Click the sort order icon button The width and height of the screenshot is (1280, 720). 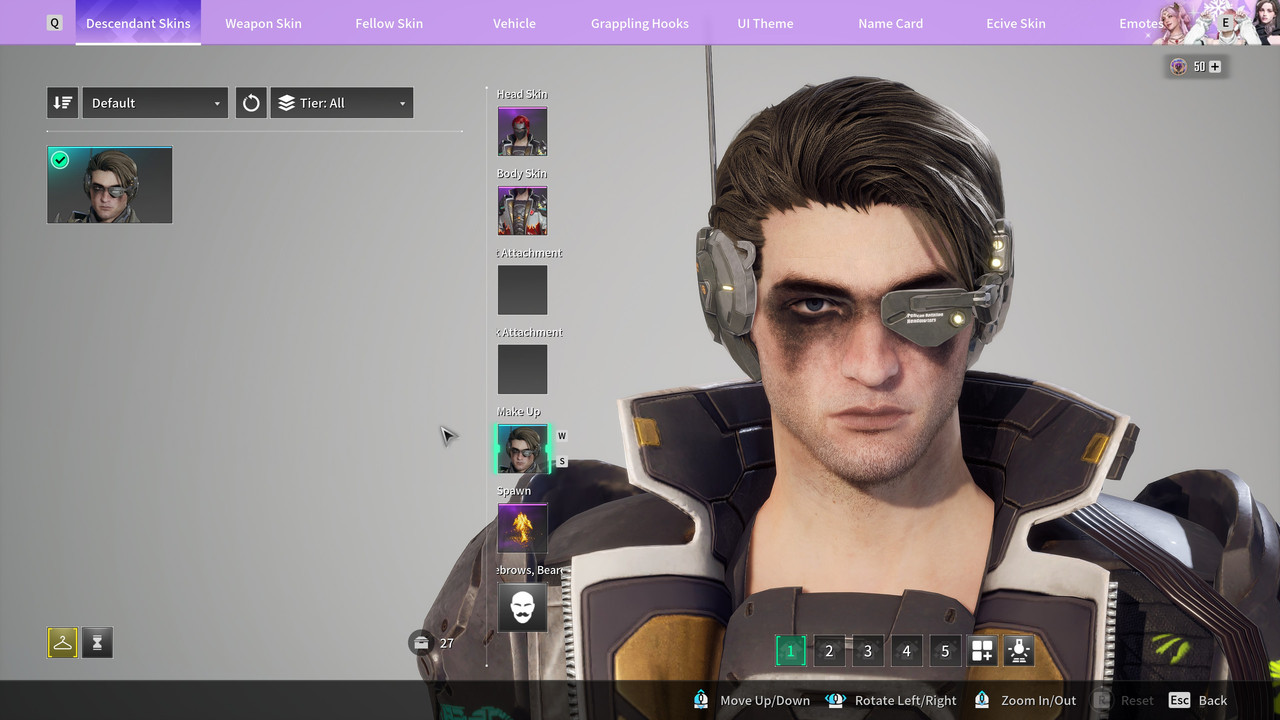click(62, 103)
